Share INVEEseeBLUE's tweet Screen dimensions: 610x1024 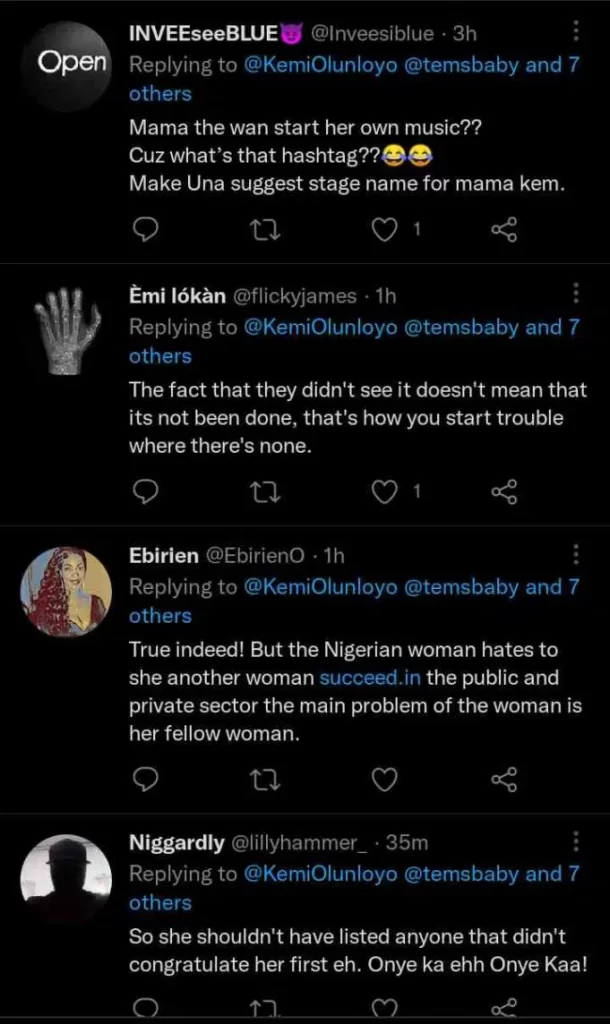pyautogui.click(x=504, y=230)
